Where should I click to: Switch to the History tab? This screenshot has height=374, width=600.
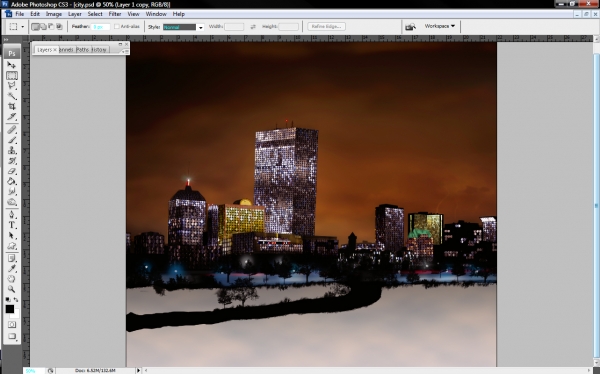coord(99,50)
